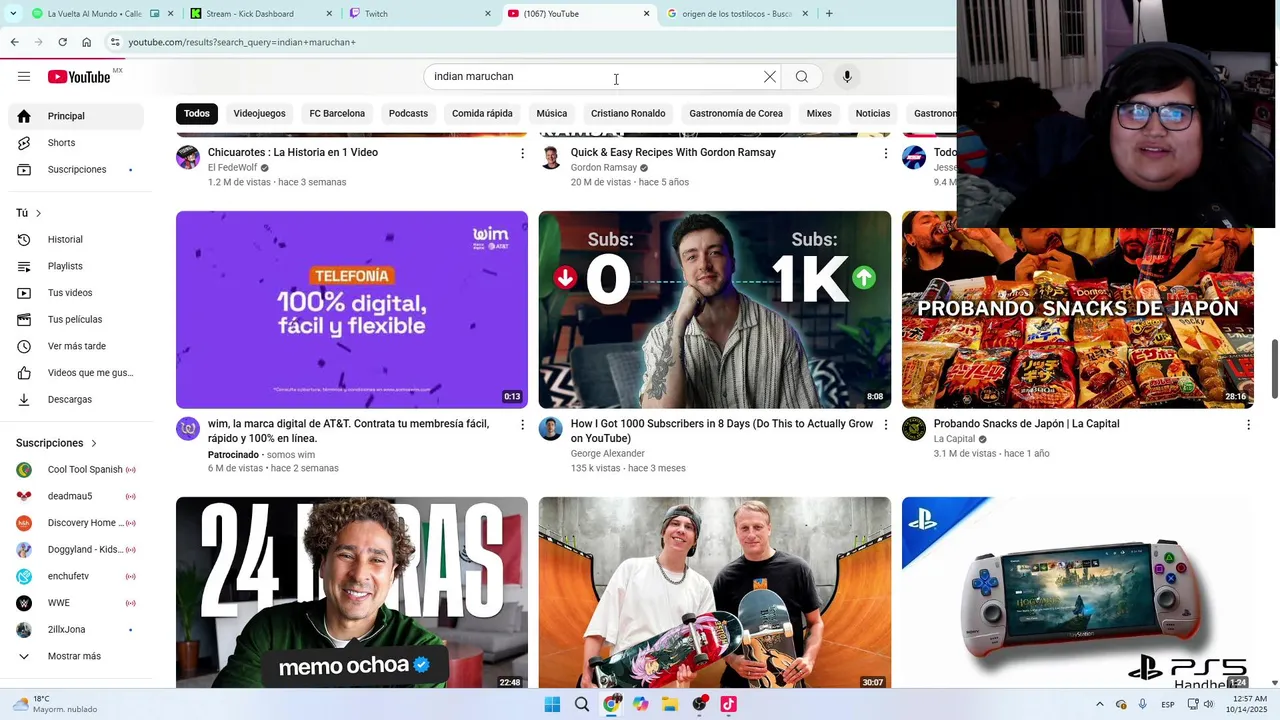Image resolution: width=1280 pixels, height=720 pixels.
Task: Open File Explorer from taskbar
Action: tap(670, 704)
